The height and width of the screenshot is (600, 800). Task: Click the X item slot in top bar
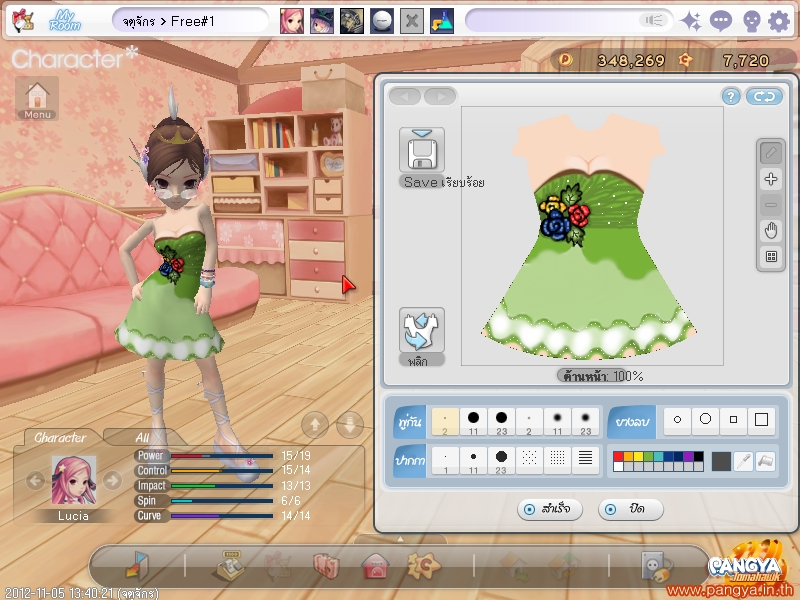tap(412, 21)
